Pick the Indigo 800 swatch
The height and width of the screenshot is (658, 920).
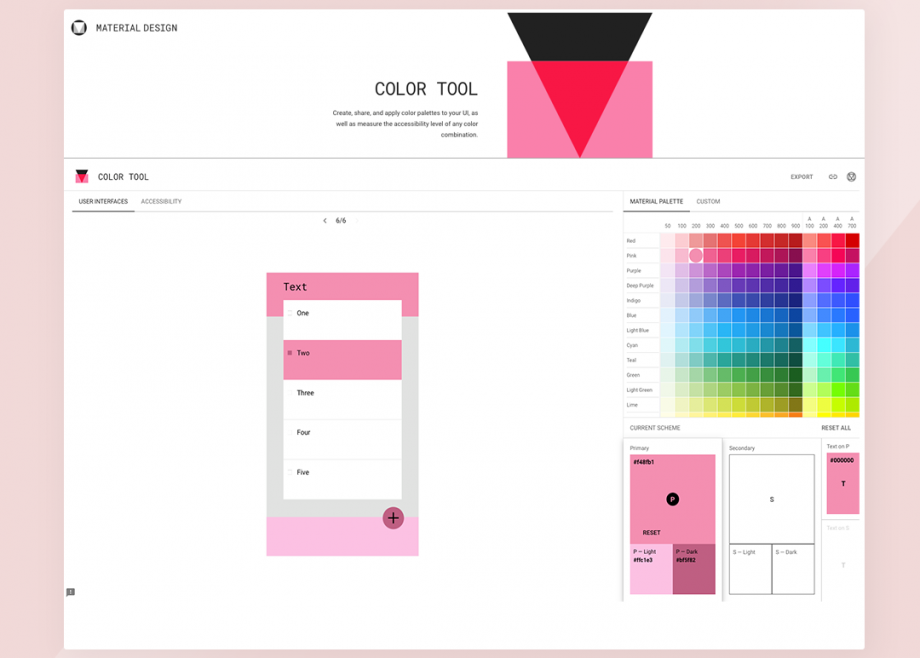[781, 300]
